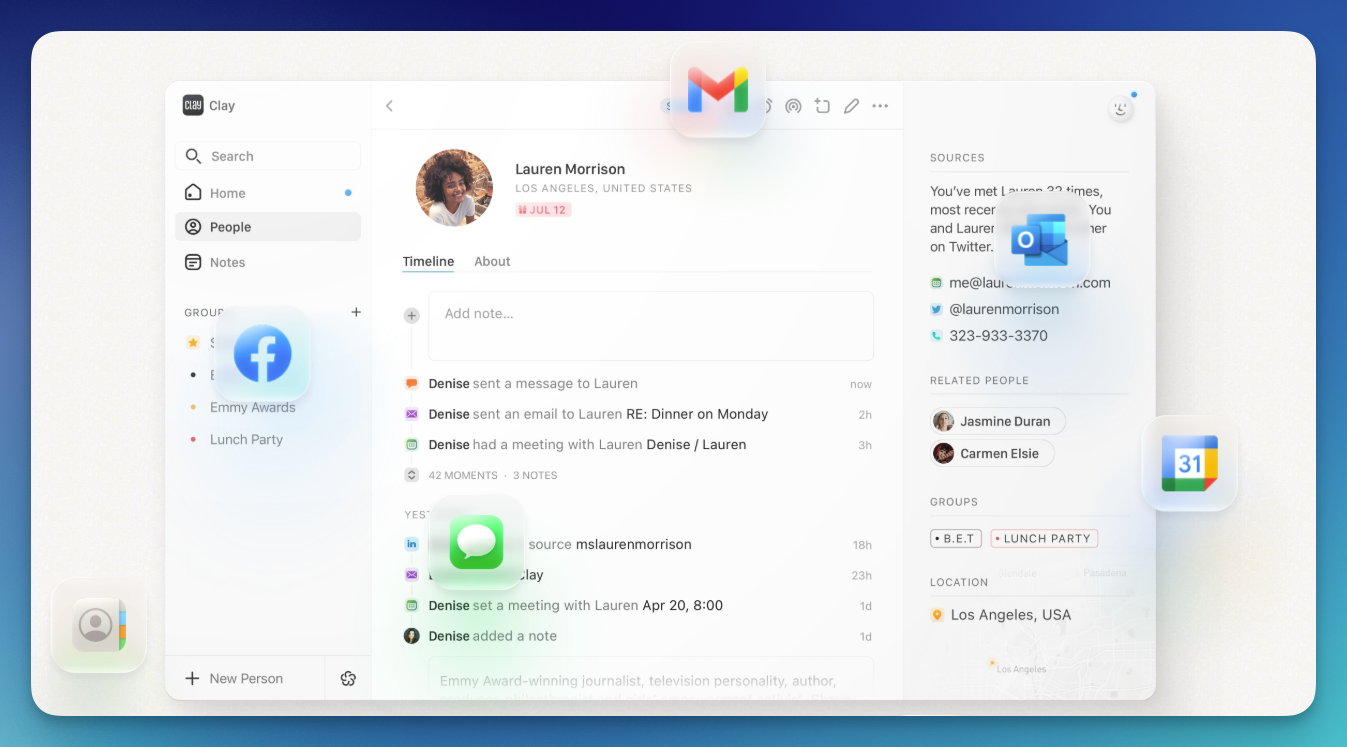The height and width of the screenshot is (747, 1347).
Task: Go back using the left chevron
Action: (390, 106)
